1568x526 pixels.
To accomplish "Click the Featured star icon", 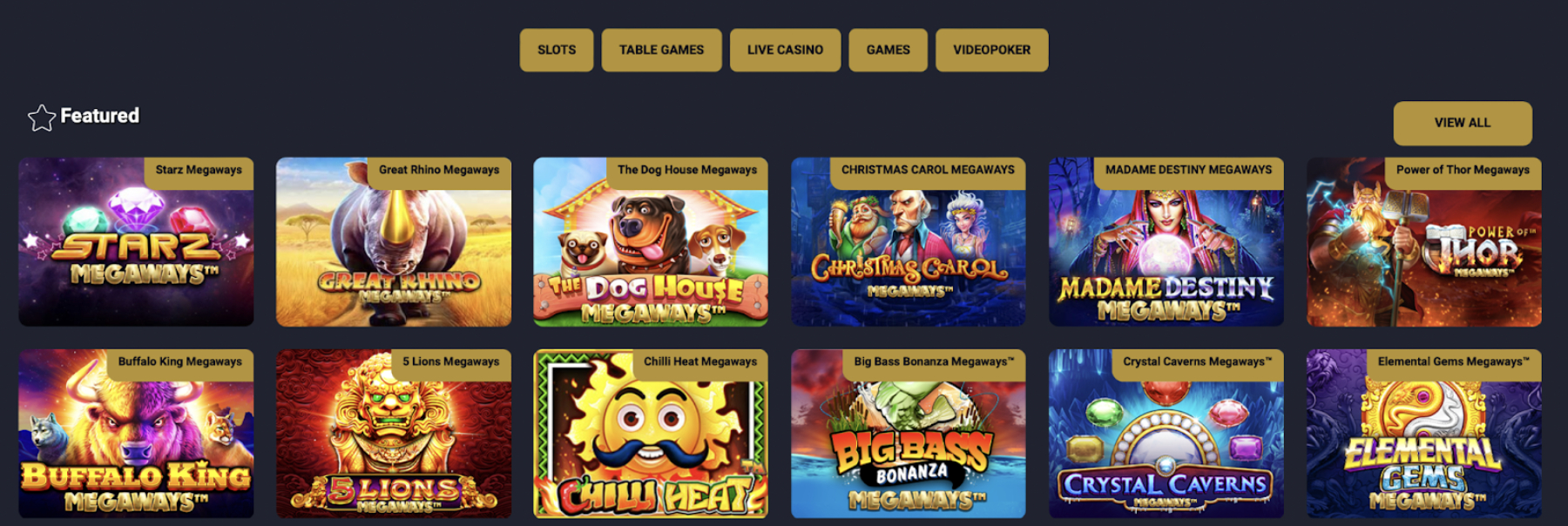I will coord(41,117).
